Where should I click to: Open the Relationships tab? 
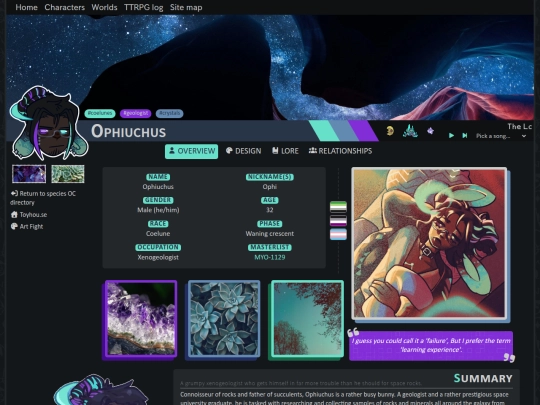click(340, 151)
